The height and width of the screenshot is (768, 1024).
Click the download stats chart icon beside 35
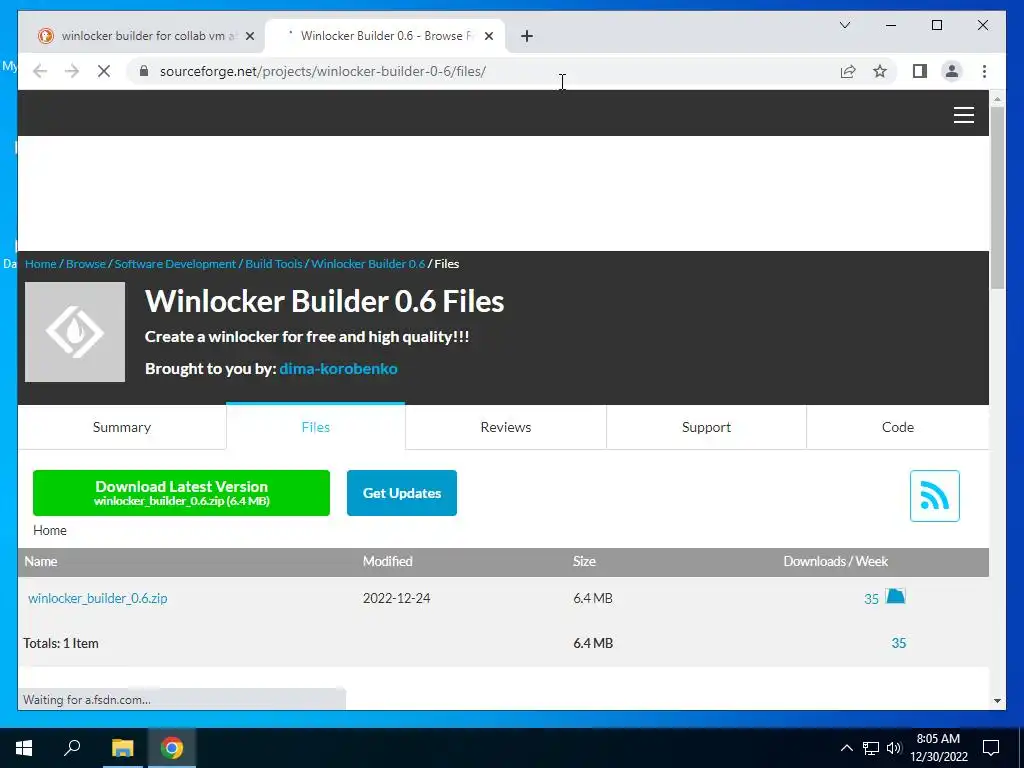click(x=895, y=596)
